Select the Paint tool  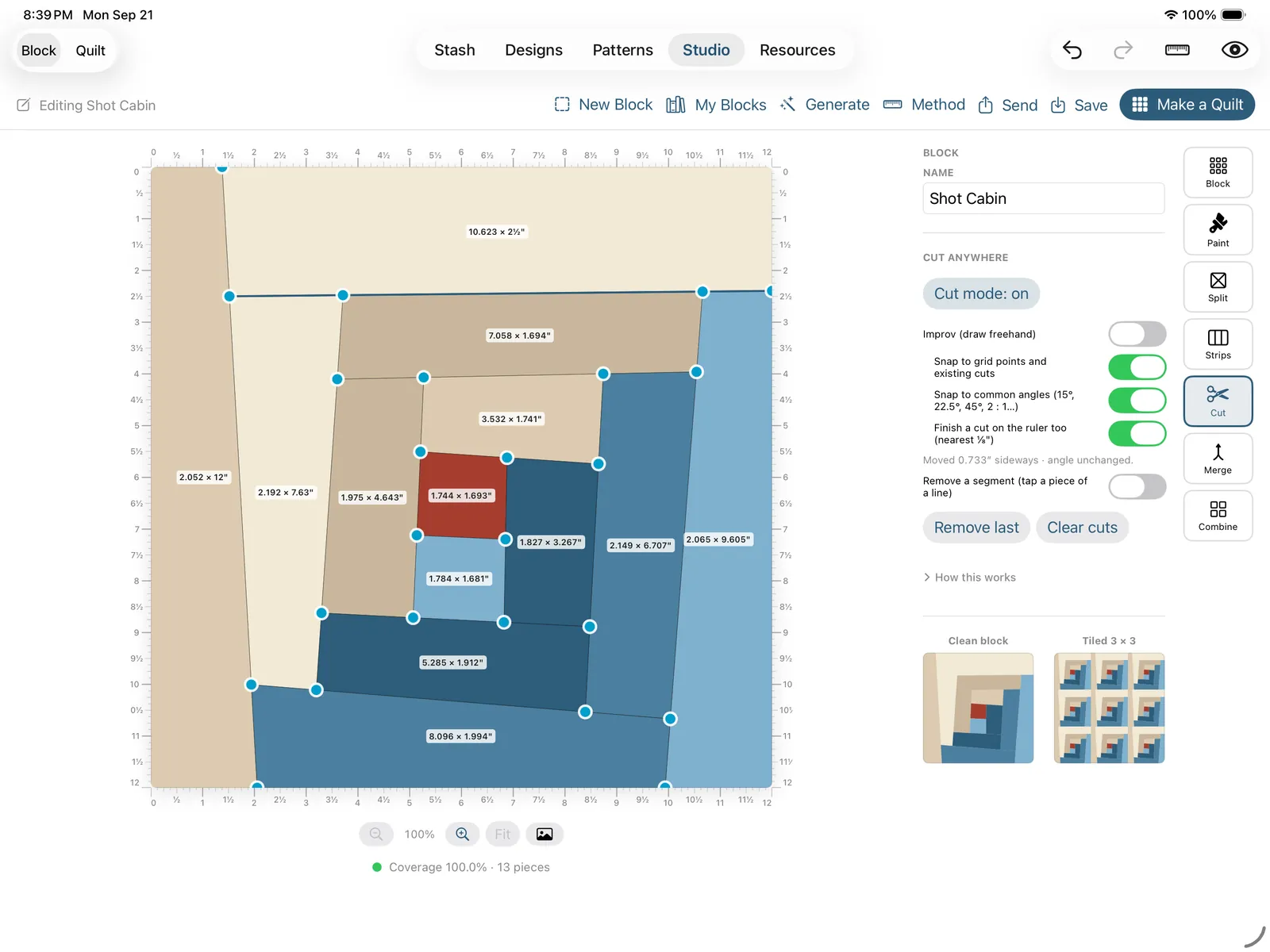pyautogui.click(x=1218, y=229)
